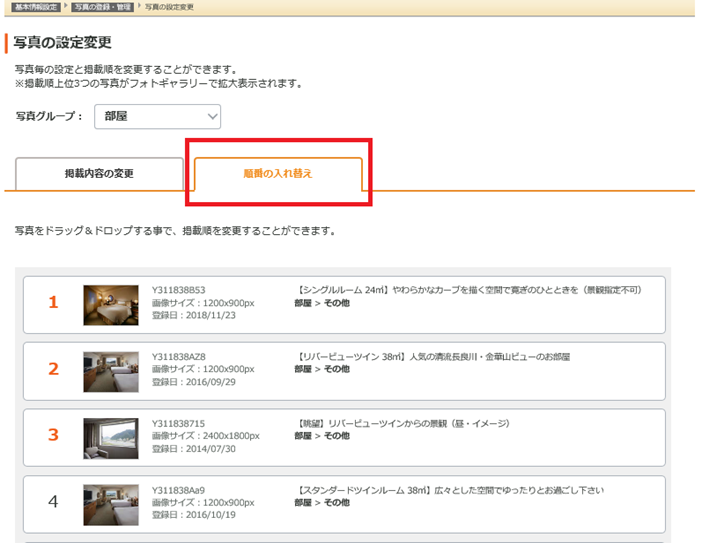Click the thumbnail of photo Y311838B53

click(111, 305)
